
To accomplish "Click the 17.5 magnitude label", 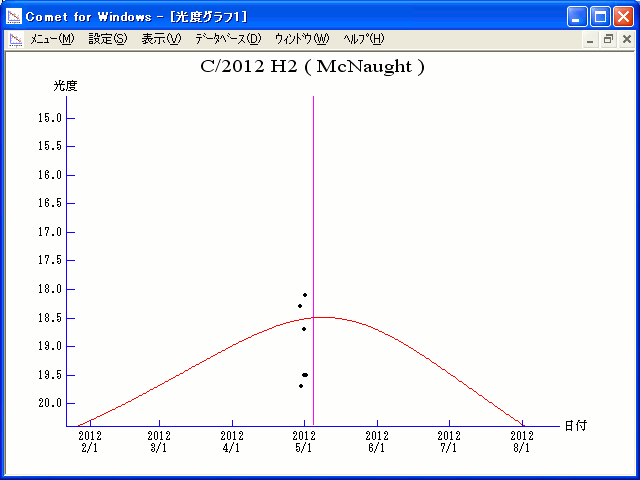I will pos(50,260).
